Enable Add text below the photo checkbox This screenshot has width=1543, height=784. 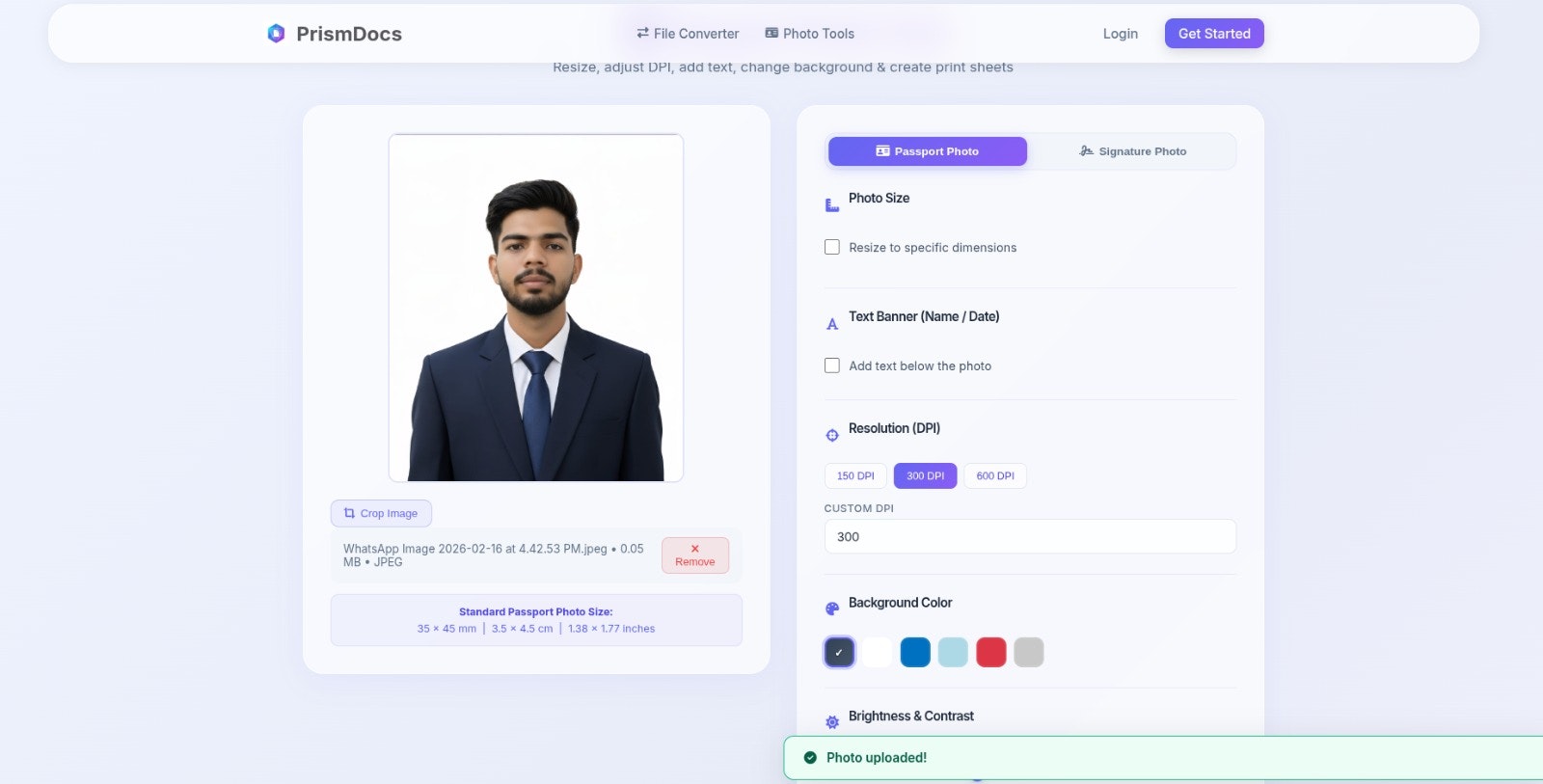point(832,366)
